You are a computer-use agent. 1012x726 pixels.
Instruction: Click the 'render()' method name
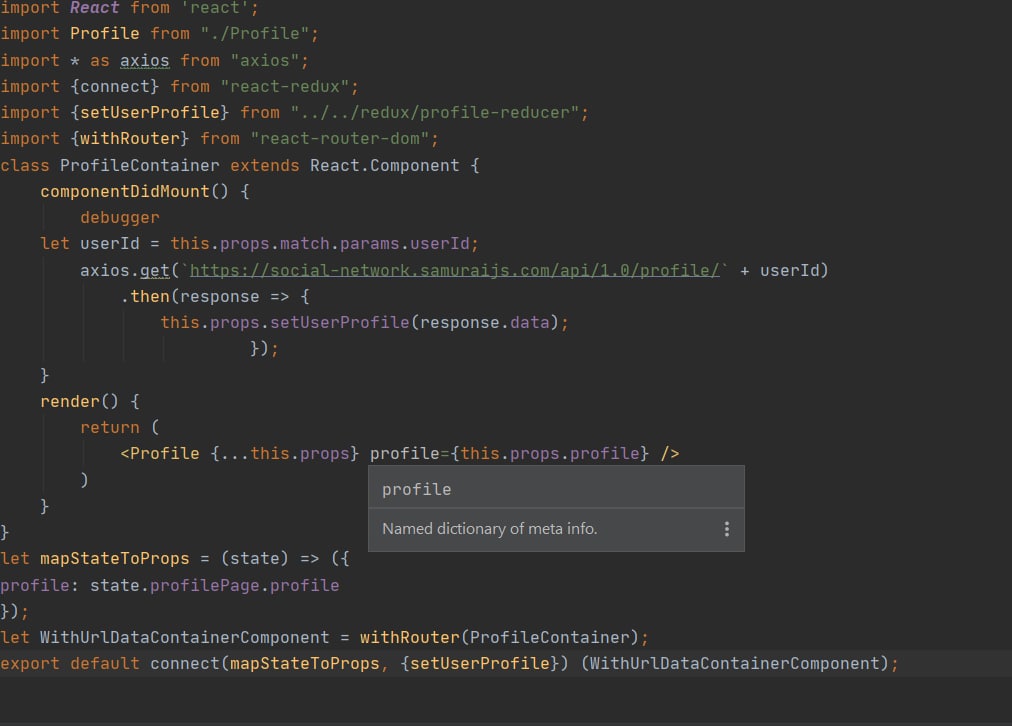(x=79, y=401)
